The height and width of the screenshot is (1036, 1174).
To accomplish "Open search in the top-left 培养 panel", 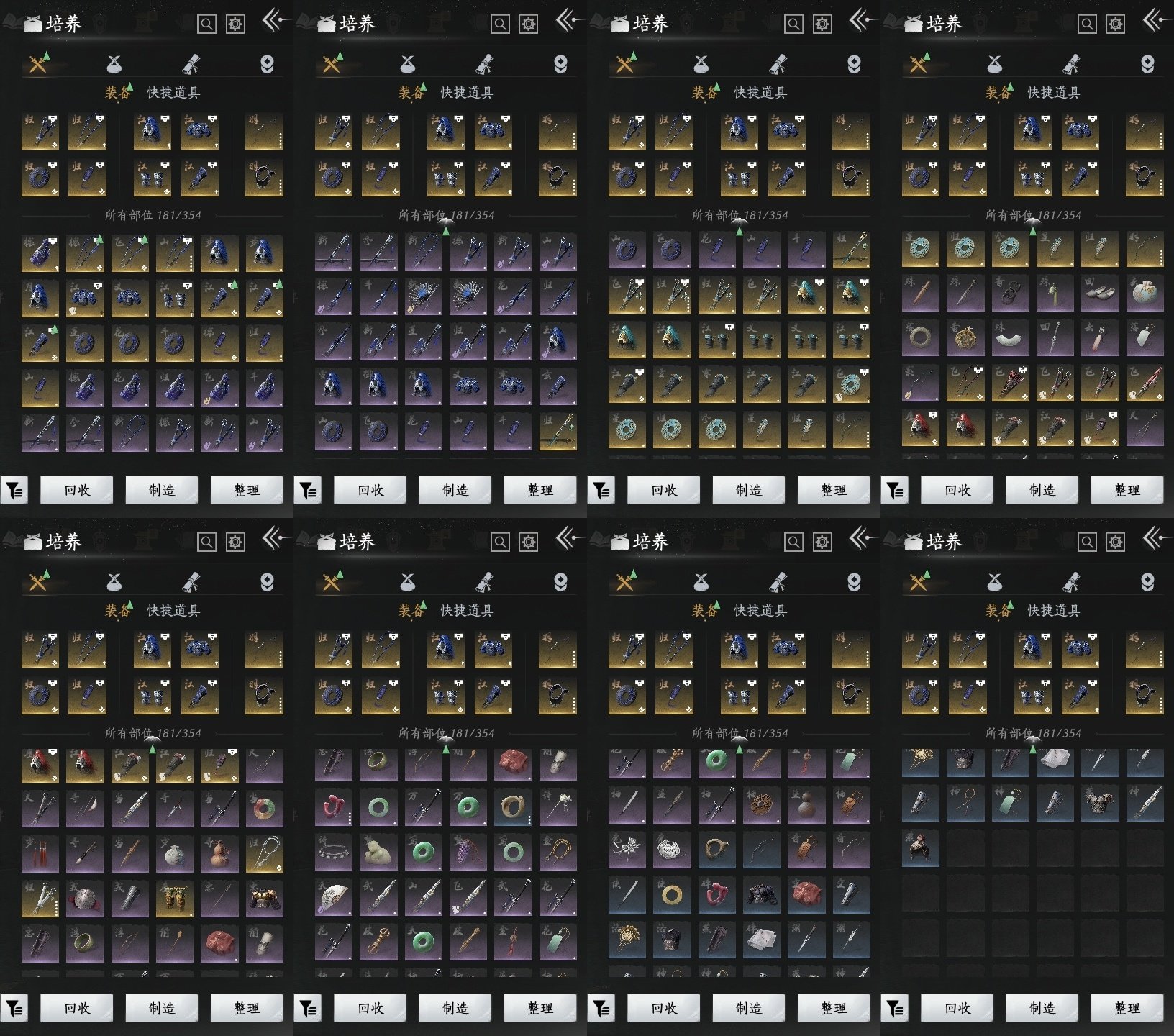I will pos(206,24).
